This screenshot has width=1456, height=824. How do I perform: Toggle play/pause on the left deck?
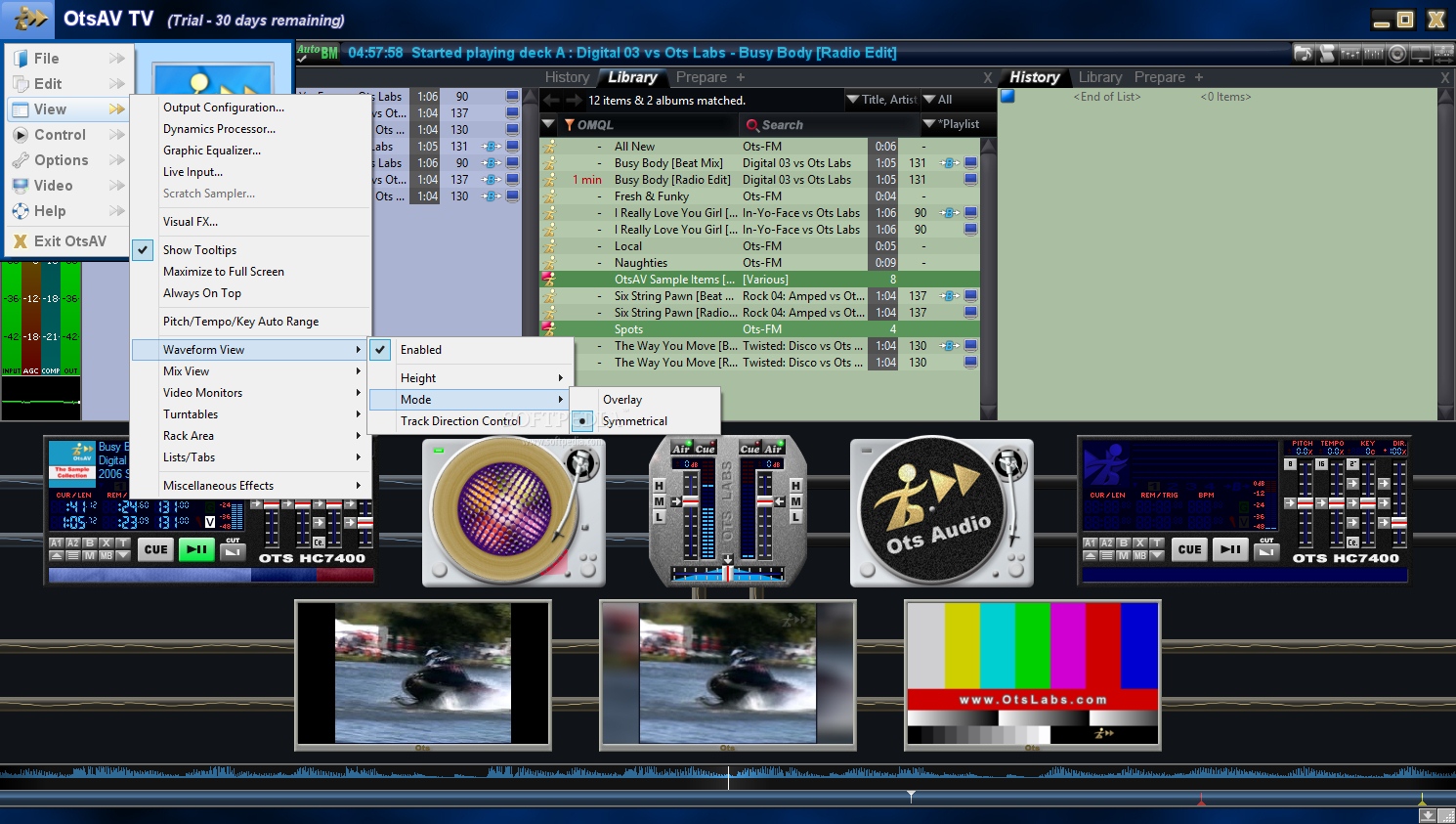point(196,549)
